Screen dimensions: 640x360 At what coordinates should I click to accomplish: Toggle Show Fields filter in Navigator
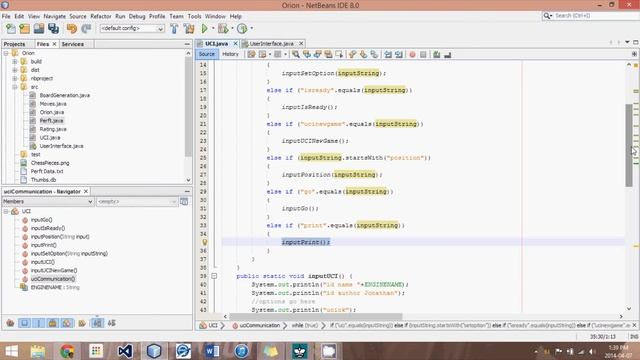pos(24,323)
